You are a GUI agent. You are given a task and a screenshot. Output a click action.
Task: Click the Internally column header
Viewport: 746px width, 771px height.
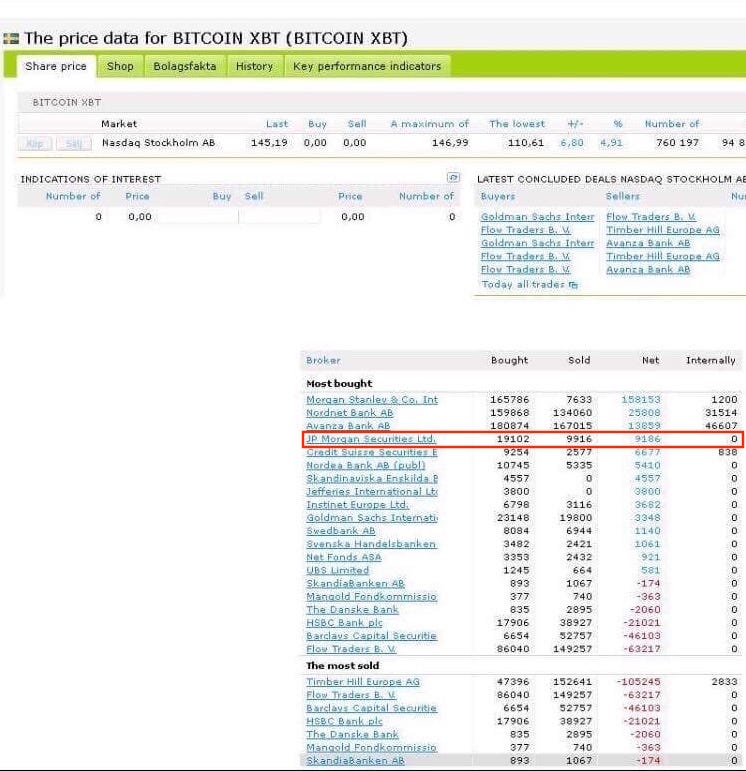(711, 360)
